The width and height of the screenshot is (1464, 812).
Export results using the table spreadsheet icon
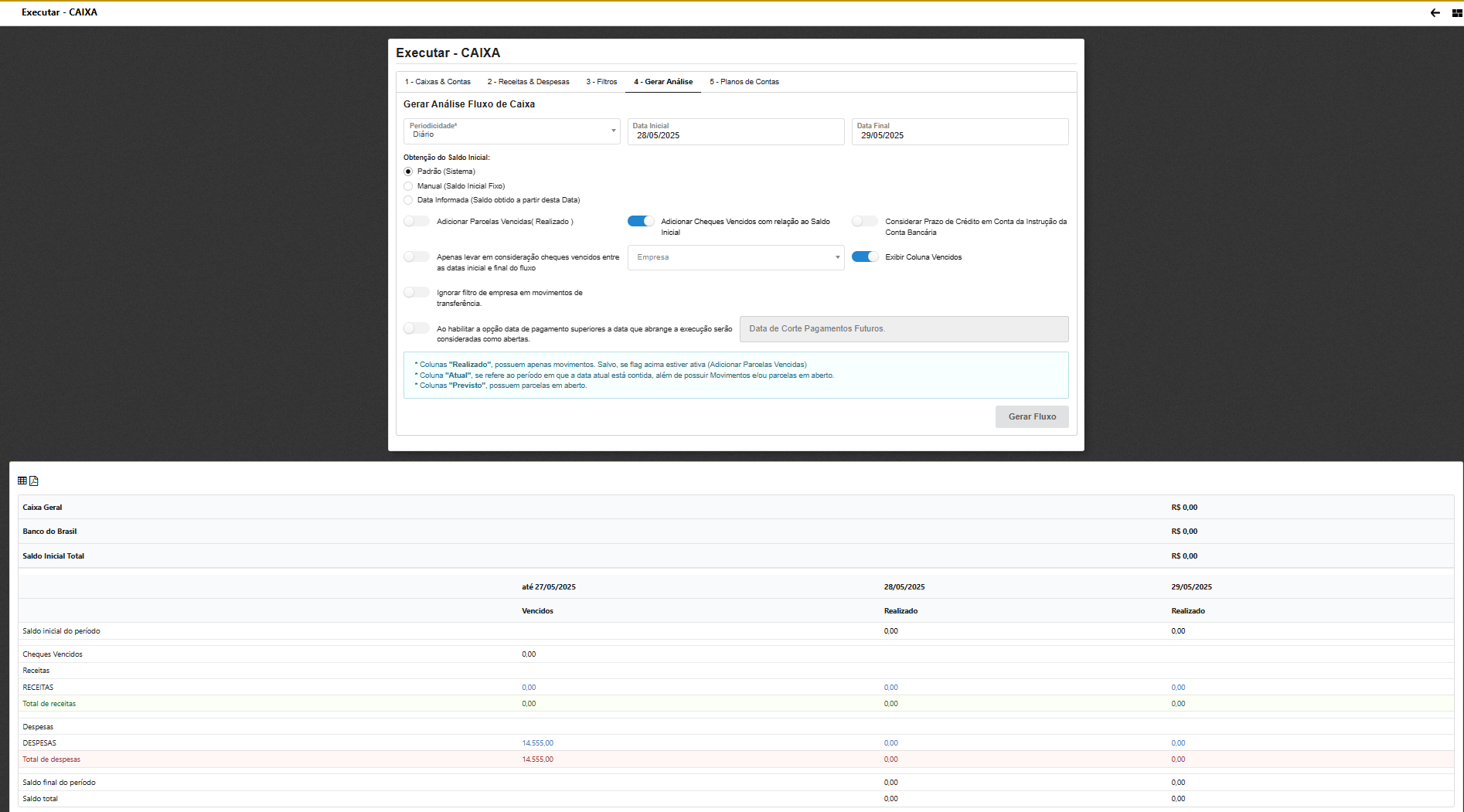22,481
